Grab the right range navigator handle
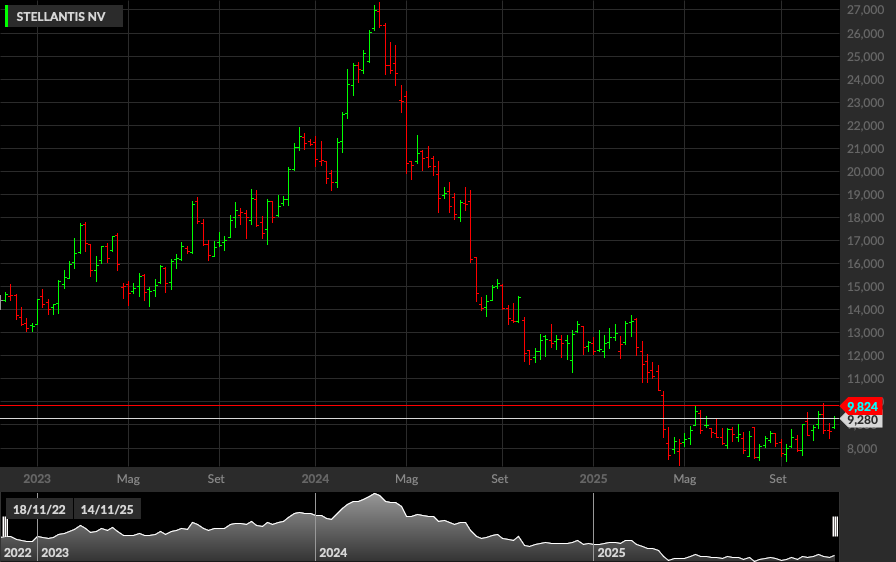 (835, 527)
